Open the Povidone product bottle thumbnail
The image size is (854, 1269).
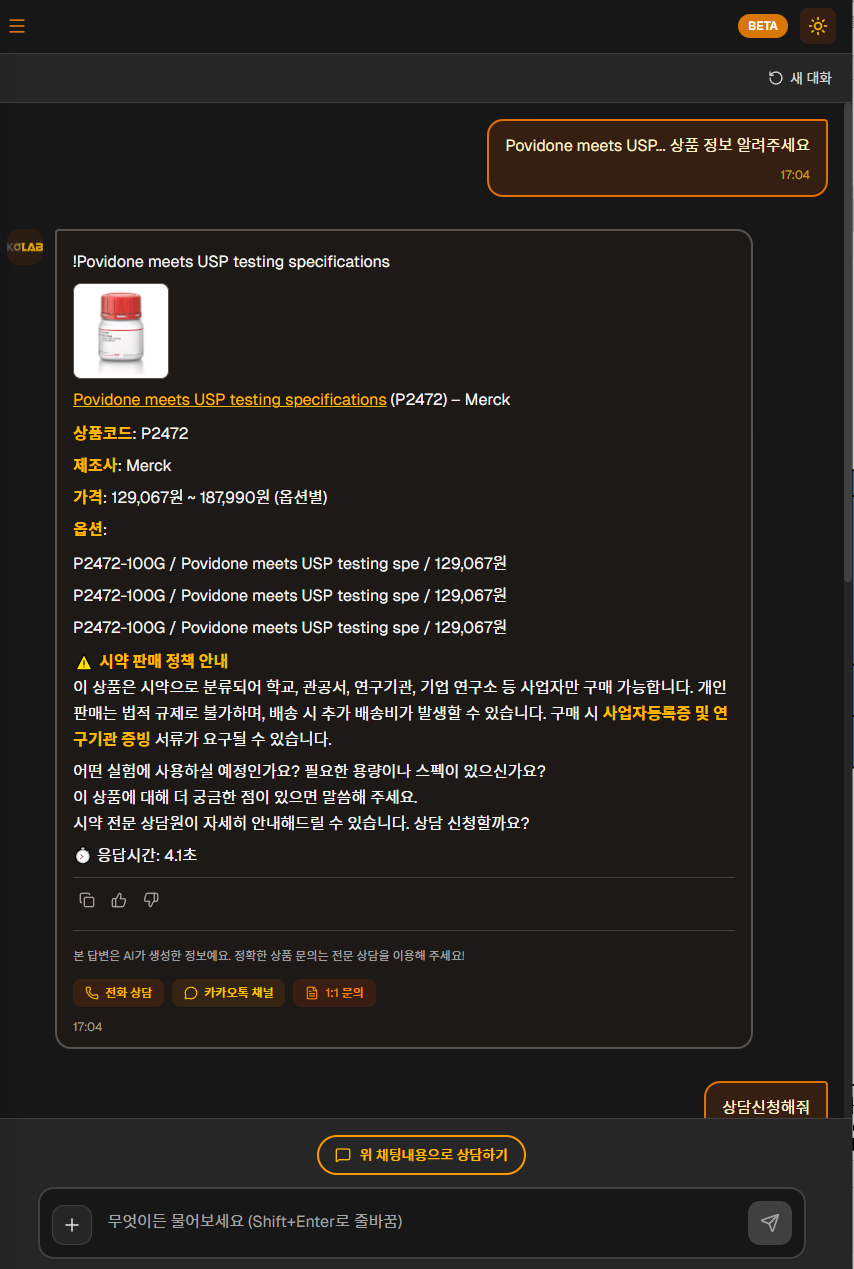(121, 331)
